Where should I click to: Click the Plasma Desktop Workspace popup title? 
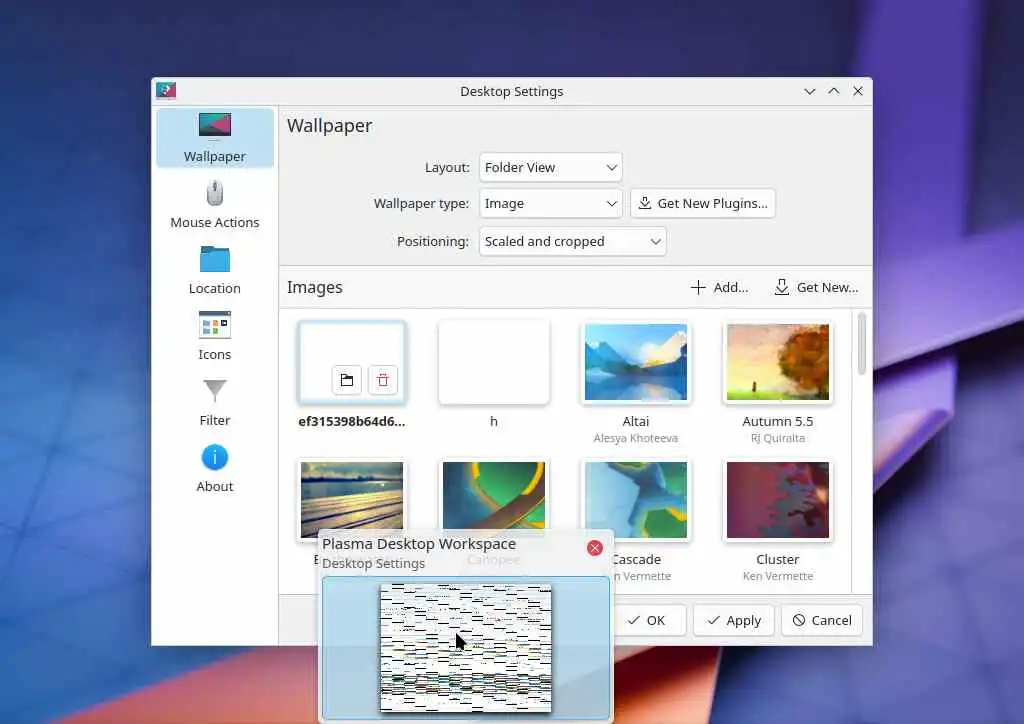pos(419,544)
